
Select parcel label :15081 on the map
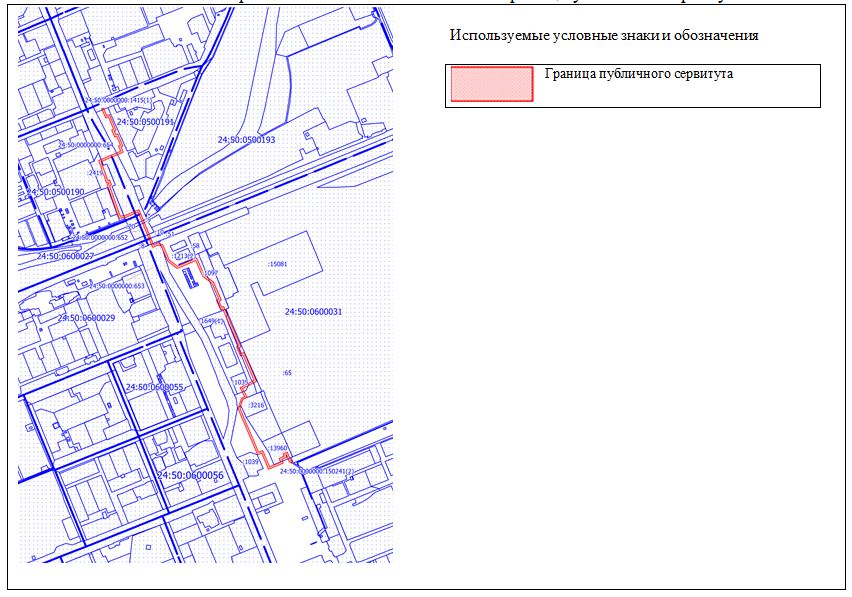pyautogui.click(x=277, y=264)
